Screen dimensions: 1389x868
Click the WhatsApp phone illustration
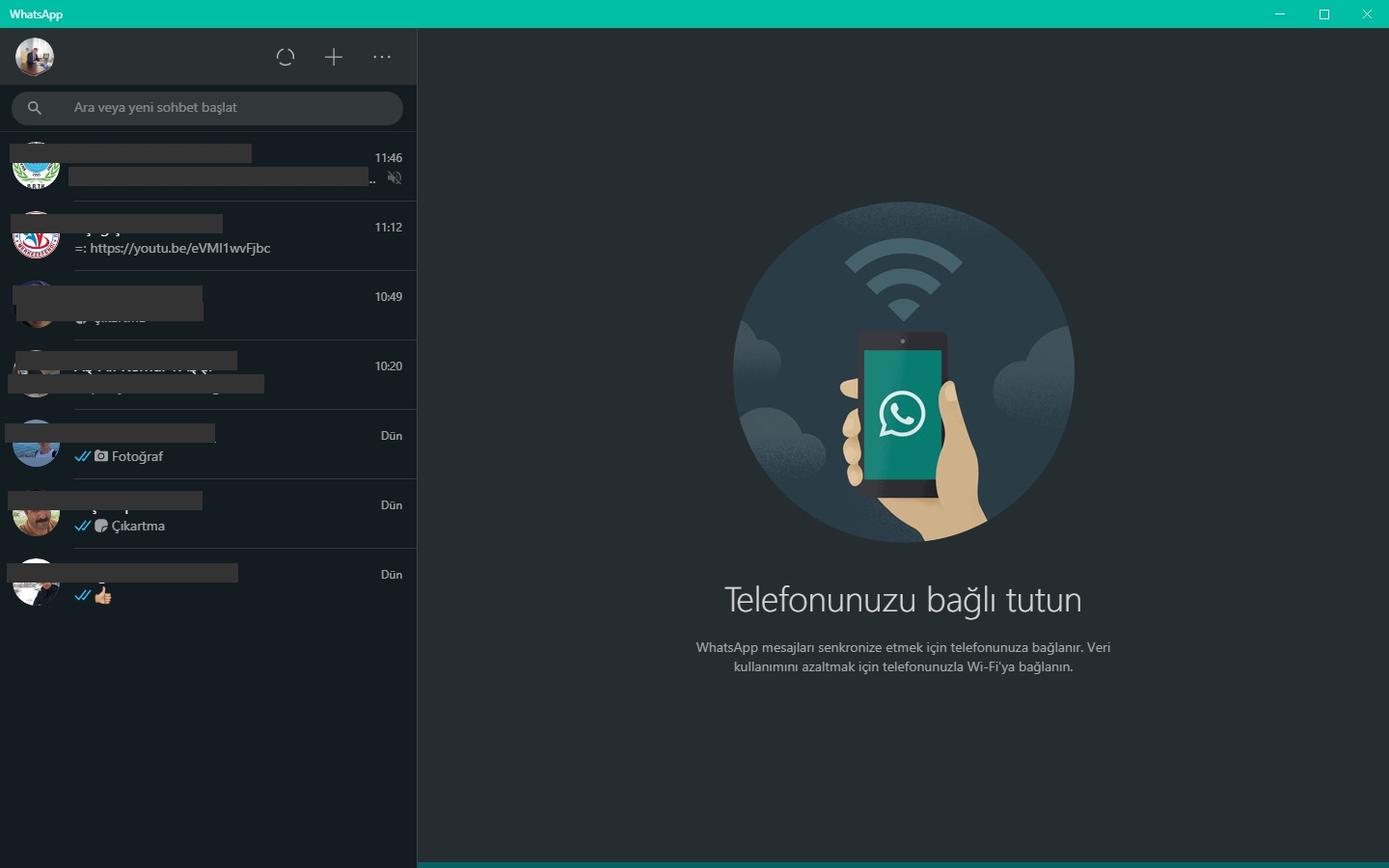coord(903,372)
